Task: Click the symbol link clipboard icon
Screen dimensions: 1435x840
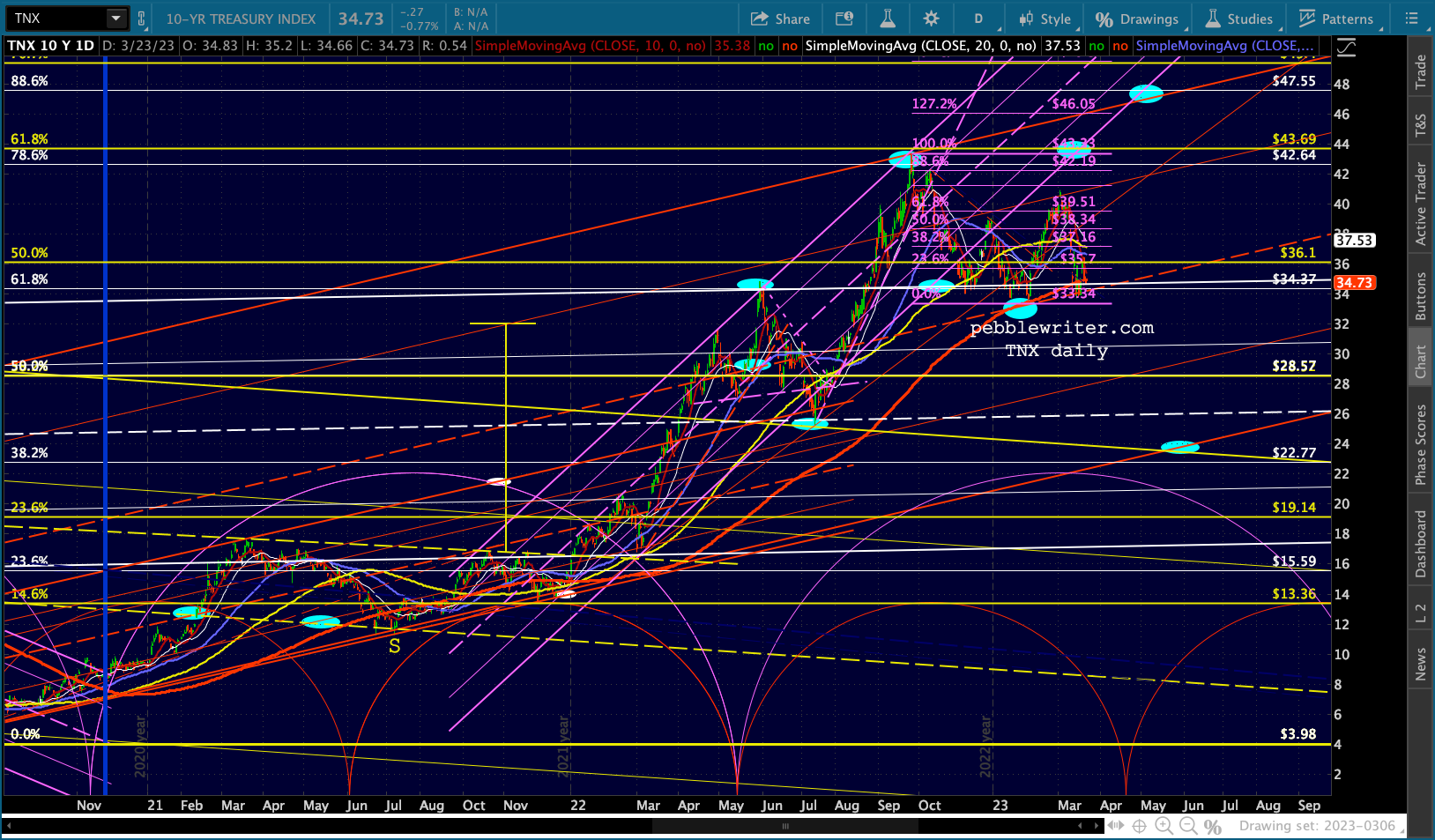Action: (x=141, y=19)
